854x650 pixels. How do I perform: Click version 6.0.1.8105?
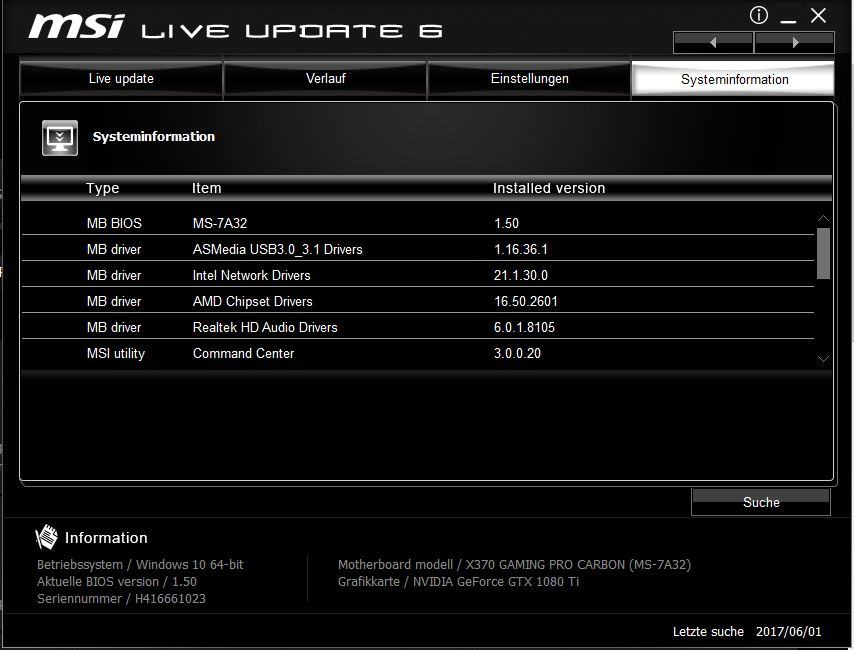point(524,327)
